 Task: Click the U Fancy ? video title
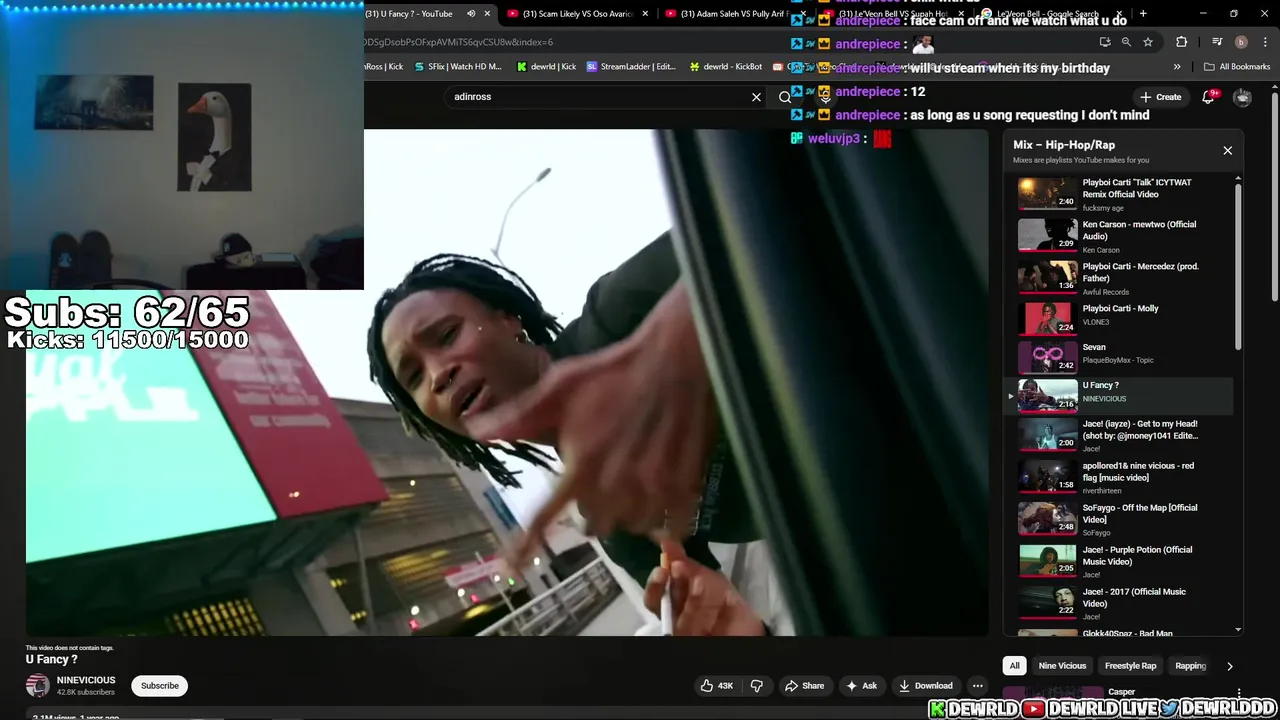[x=51, y=660]
